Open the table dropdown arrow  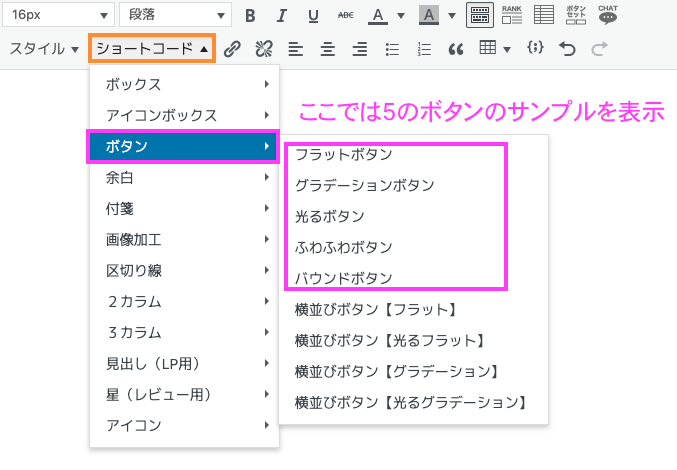pos(507,49)
